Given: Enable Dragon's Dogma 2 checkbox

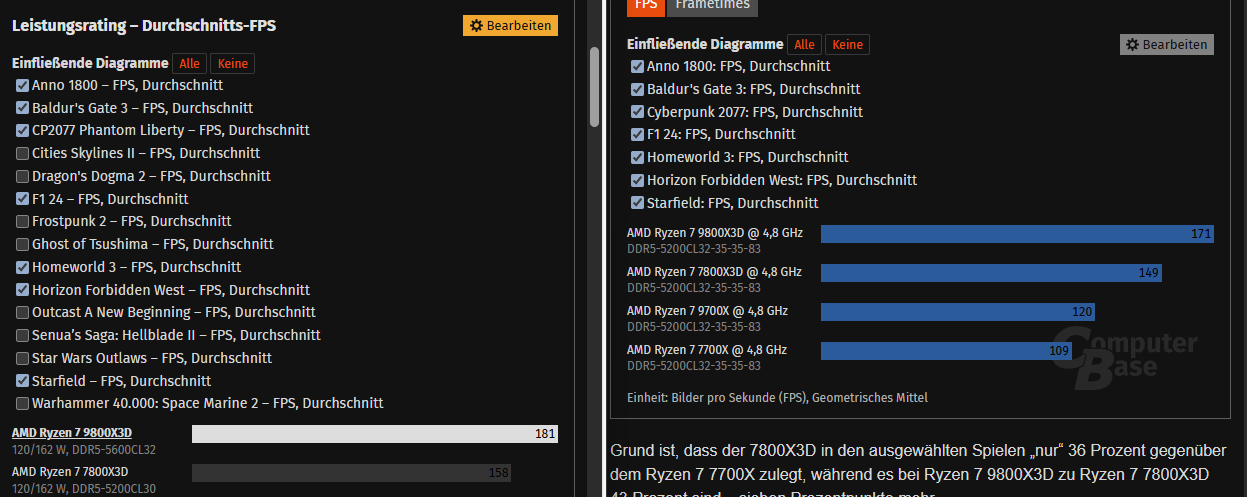Looking at the screenshot, I should pos(22,176).
